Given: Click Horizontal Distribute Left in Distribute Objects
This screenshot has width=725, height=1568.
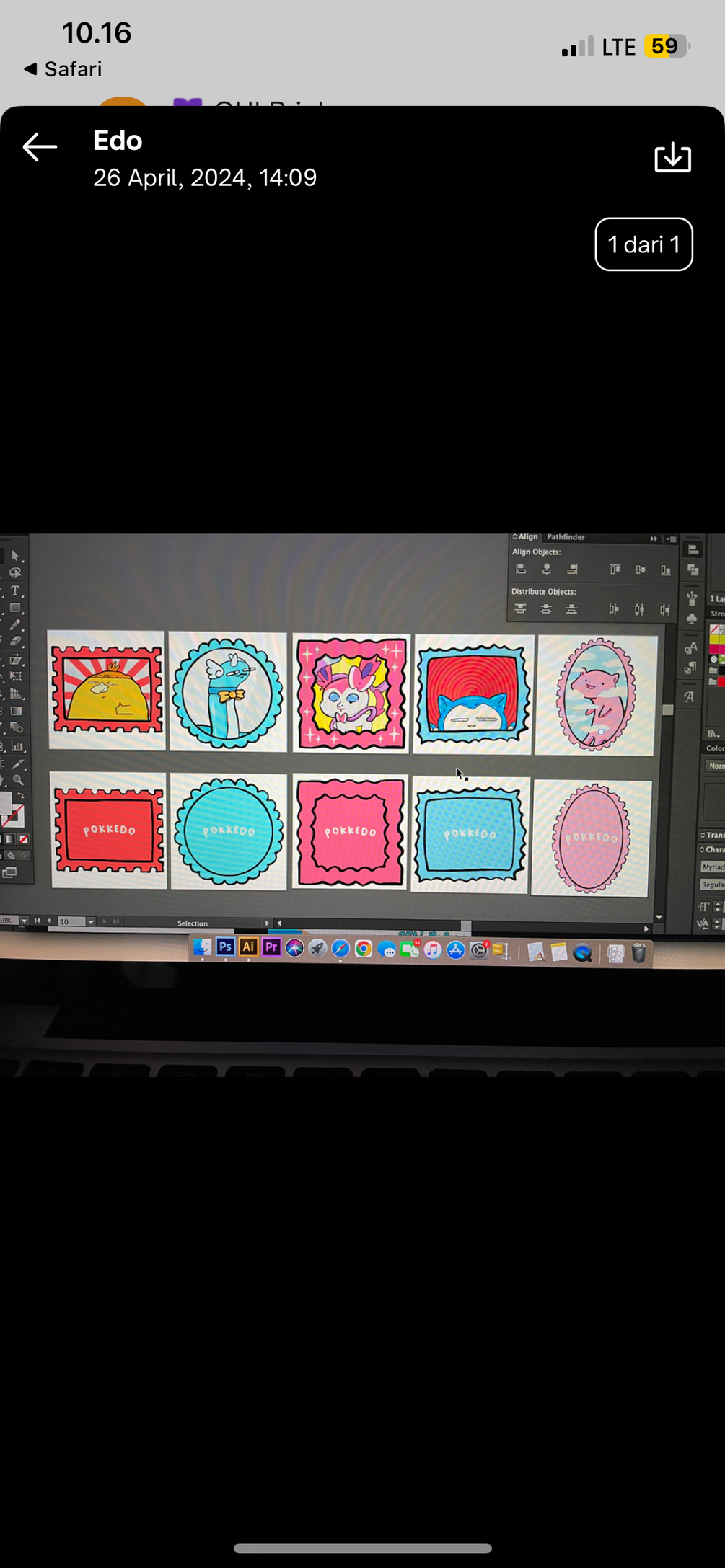Looking at the screenshot, I should (614, 609).
